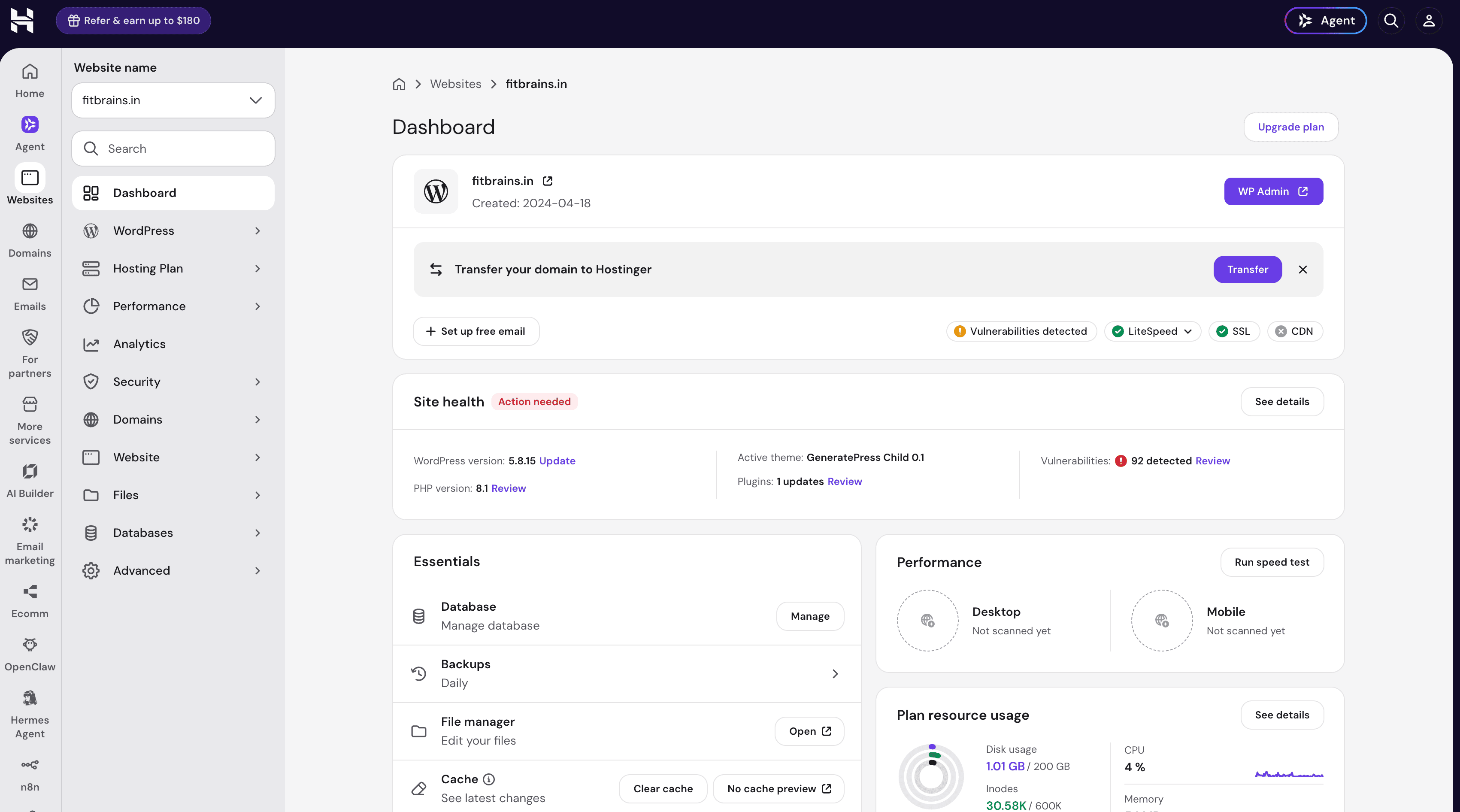Click Set up free email
This screenshot has width=1460, height=812.
coord(476,331)
